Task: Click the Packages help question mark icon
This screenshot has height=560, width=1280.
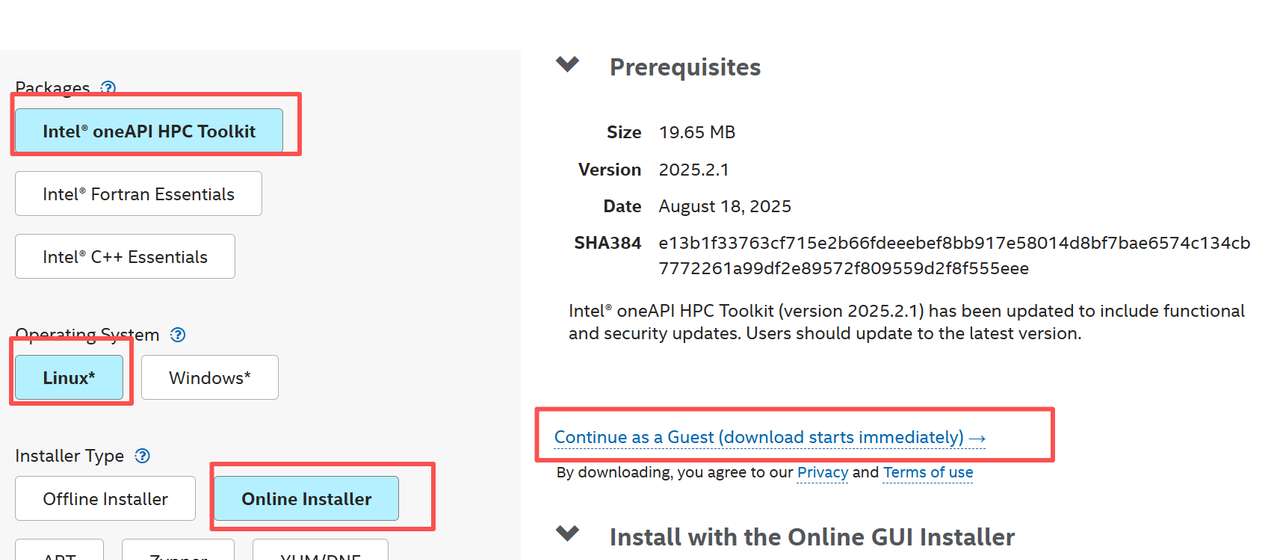Action: coord(108,88)
